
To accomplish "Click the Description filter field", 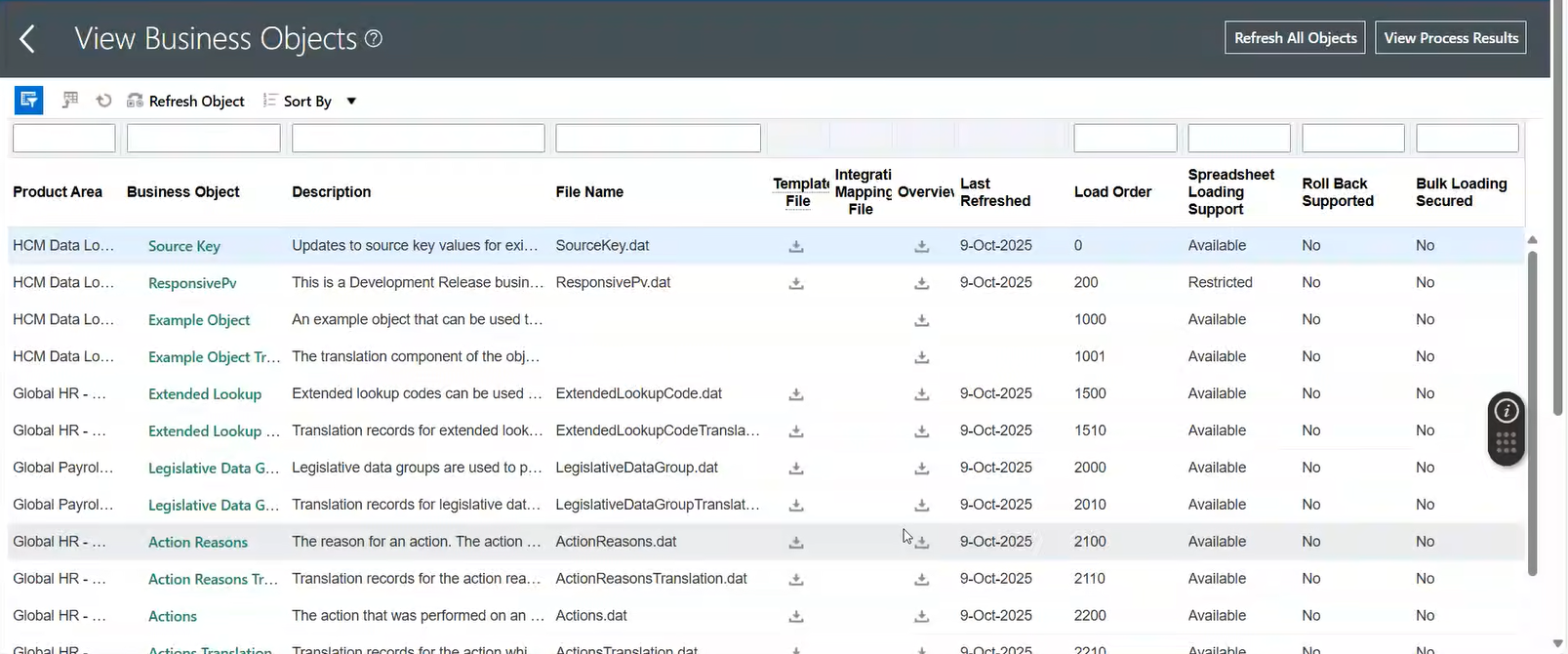I will [419, 138].
